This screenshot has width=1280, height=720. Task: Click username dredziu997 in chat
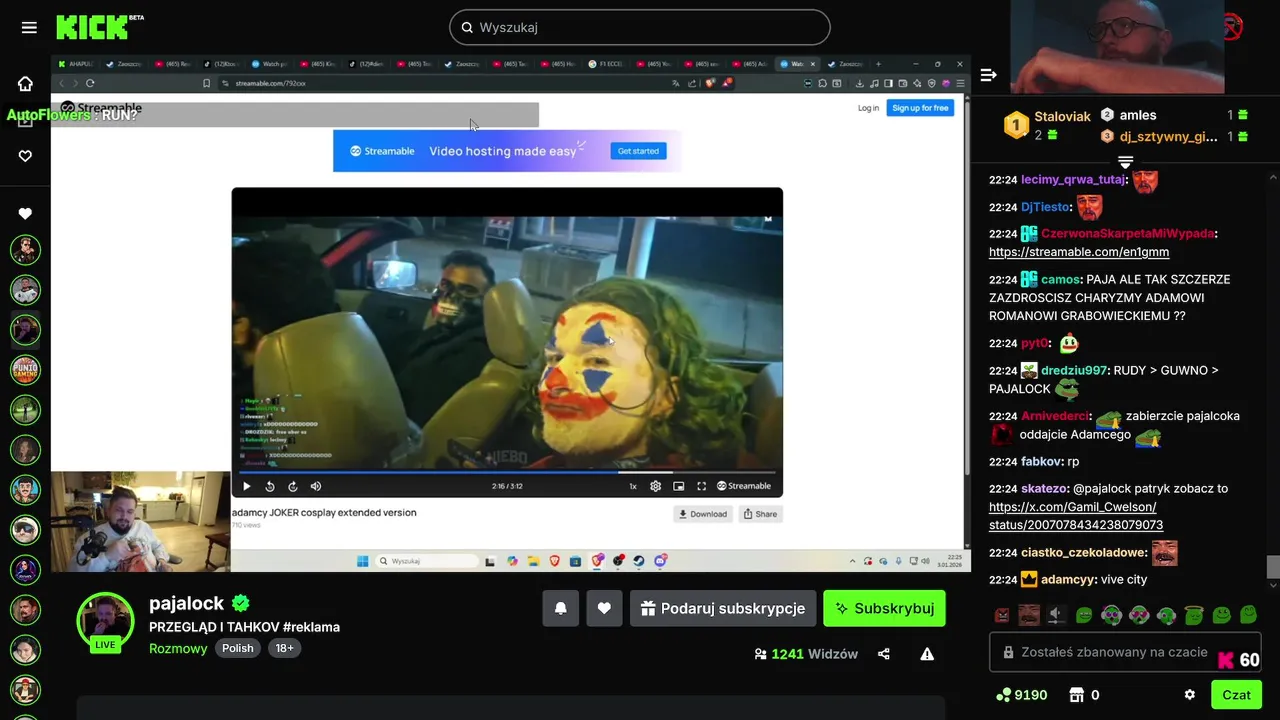pos(1074,370)
